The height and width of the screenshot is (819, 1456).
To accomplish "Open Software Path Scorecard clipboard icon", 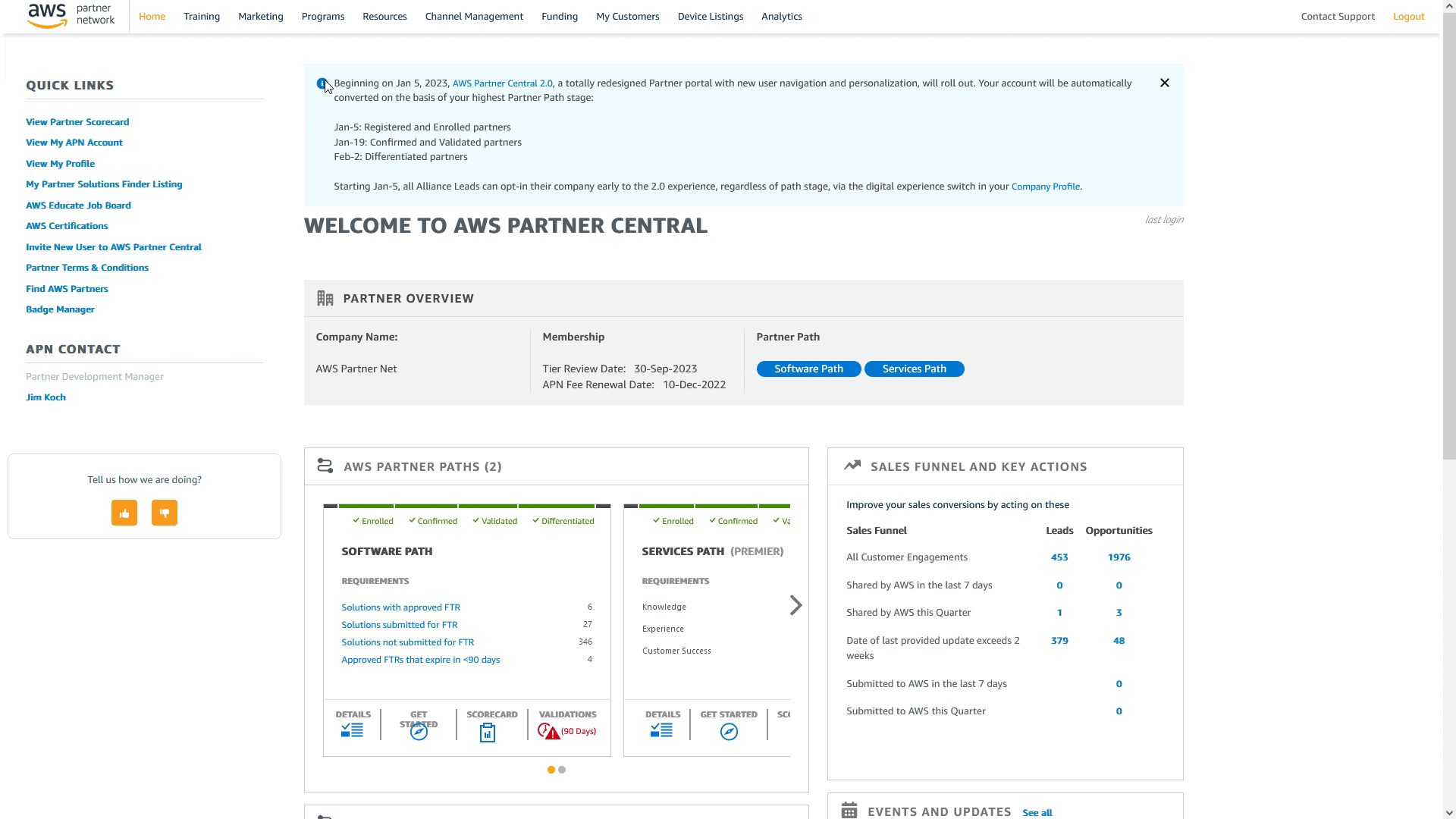I will 488,733.
